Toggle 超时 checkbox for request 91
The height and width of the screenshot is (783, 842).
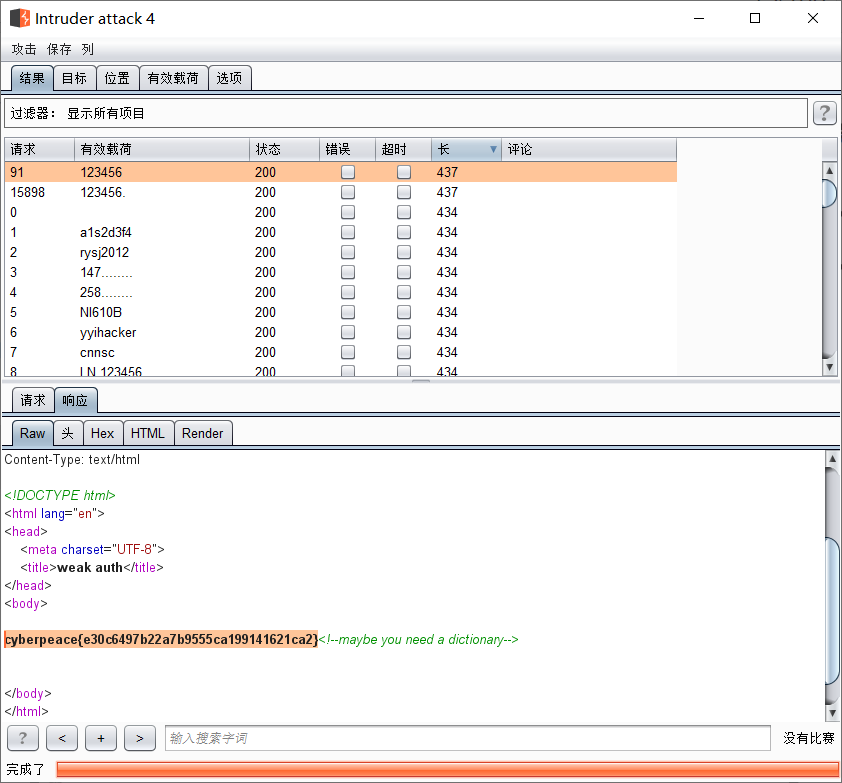(x=404, y=172)
